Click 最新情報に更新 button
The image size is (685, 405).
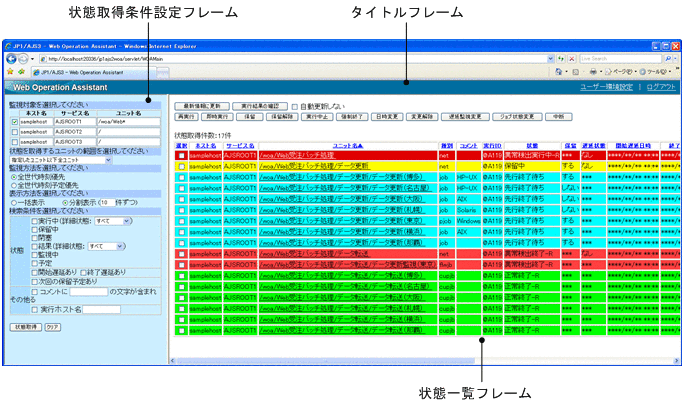coord(201,106)
